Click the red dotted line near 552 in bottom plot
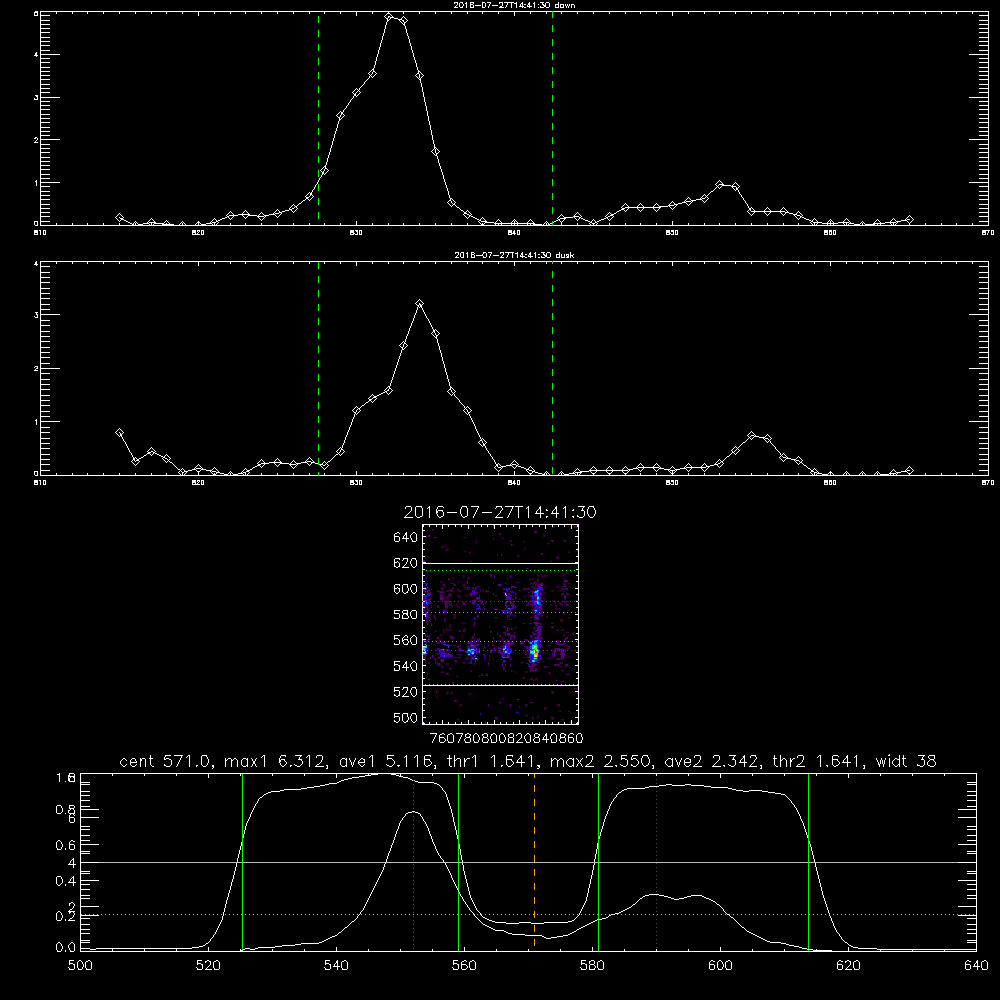The width and height of the screenshot is (1000, 1000). [414, 862]
